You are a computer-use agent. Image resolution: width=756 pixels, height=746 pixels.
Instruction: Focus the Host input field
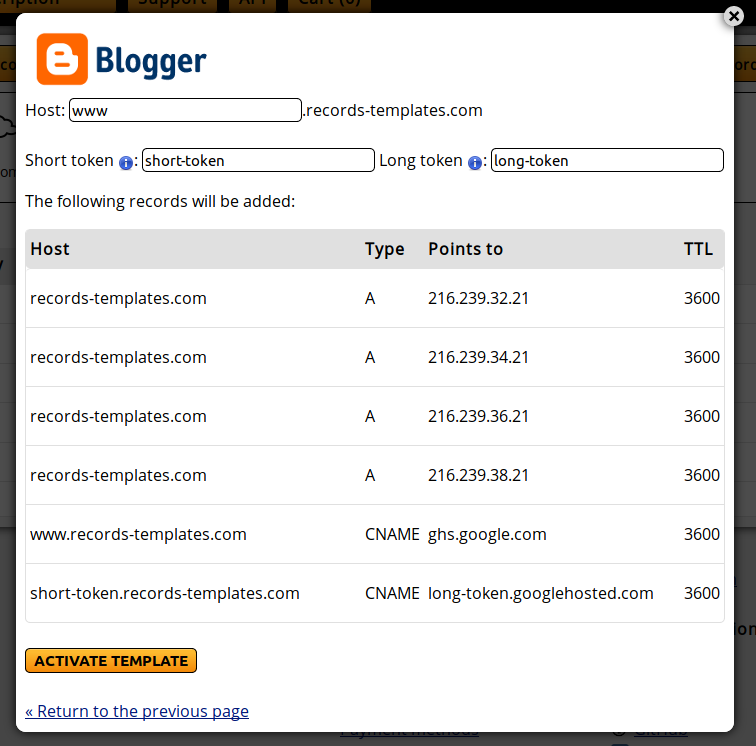pyautogui.click(x=186, y=110)
